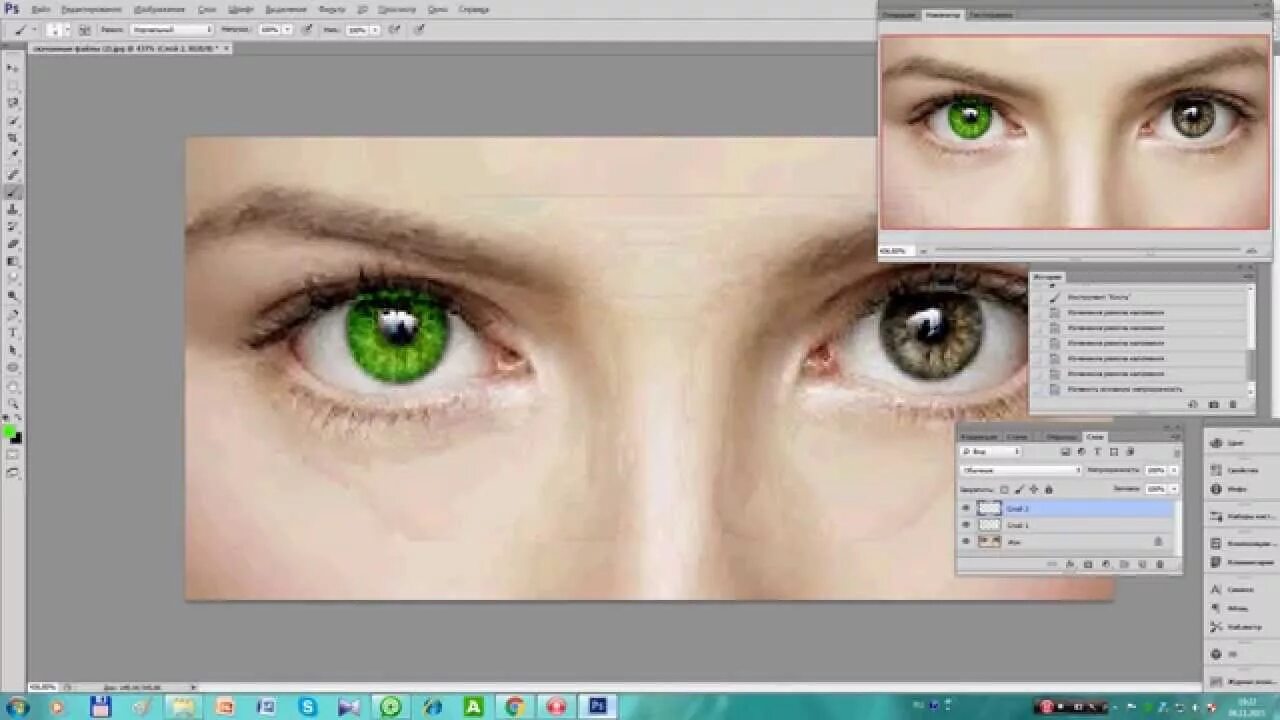Screen dimensions: 1280x720
Task: Open brush mode dropdown in options bar
Action: (170, 30)
